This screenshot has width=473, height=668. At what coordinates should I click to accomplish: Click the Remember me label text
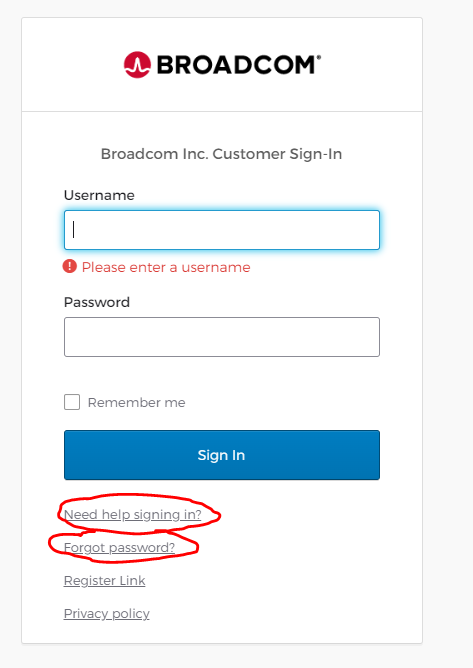[x=136, y=403]
